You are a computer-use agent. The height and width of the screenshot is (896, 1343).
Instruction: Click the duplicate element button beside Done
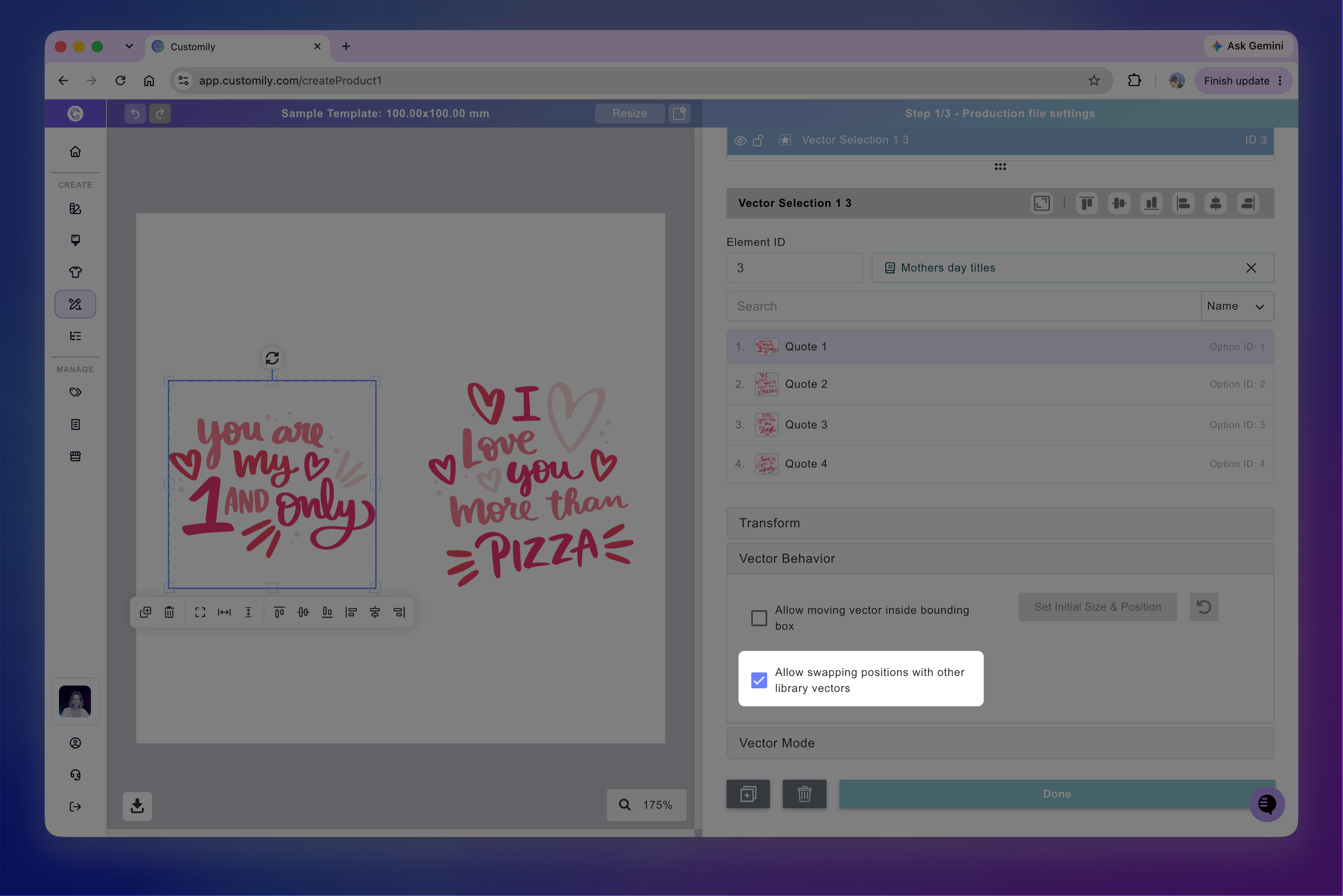[x=748, y=794]
